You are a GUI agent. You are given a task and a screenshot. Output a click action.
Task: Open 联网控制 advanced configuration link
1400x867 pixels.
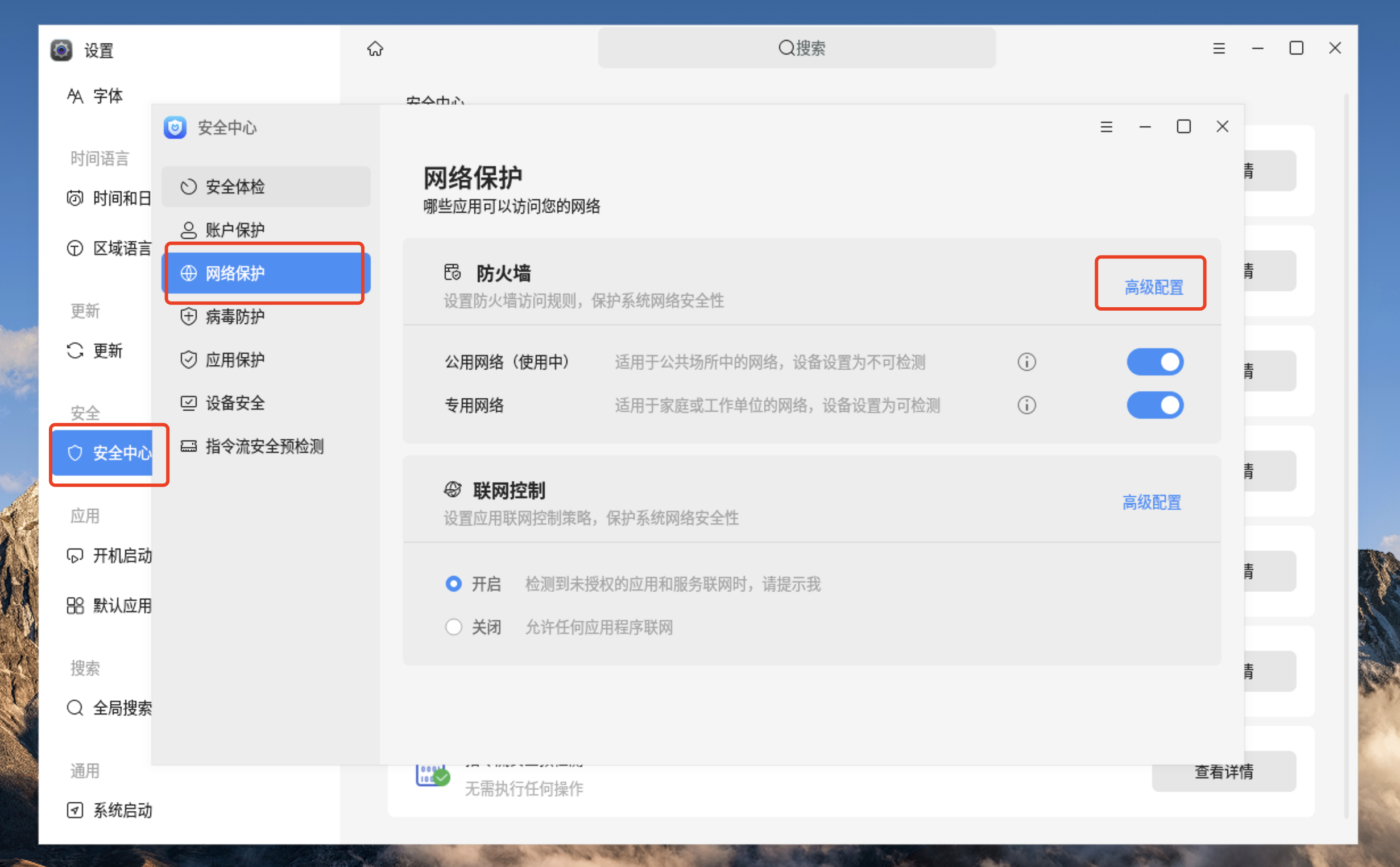[x=1152, y=502]
